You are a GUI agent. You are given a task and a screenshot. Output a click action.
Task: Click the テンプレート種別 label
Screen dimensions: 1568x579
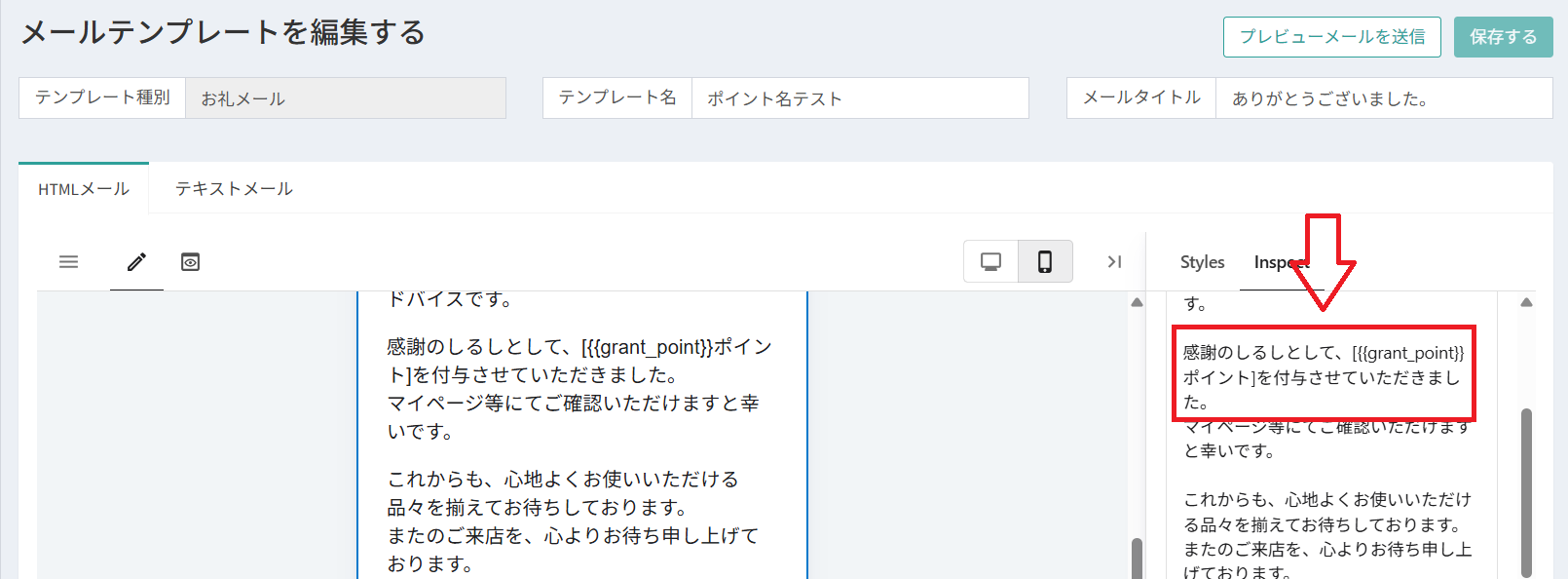coord(102,97)
